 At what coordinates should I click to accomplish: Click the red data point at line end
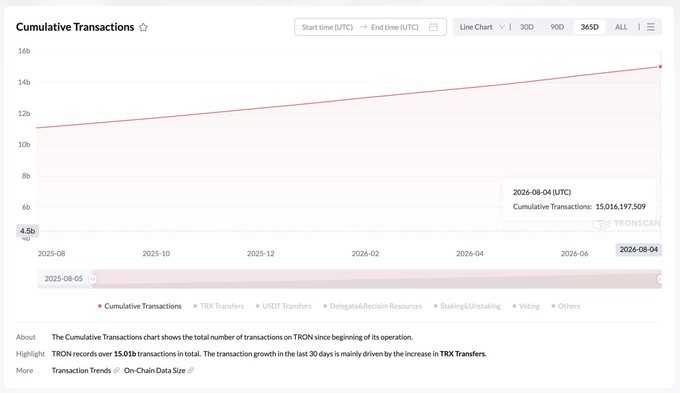pos(660,66)
